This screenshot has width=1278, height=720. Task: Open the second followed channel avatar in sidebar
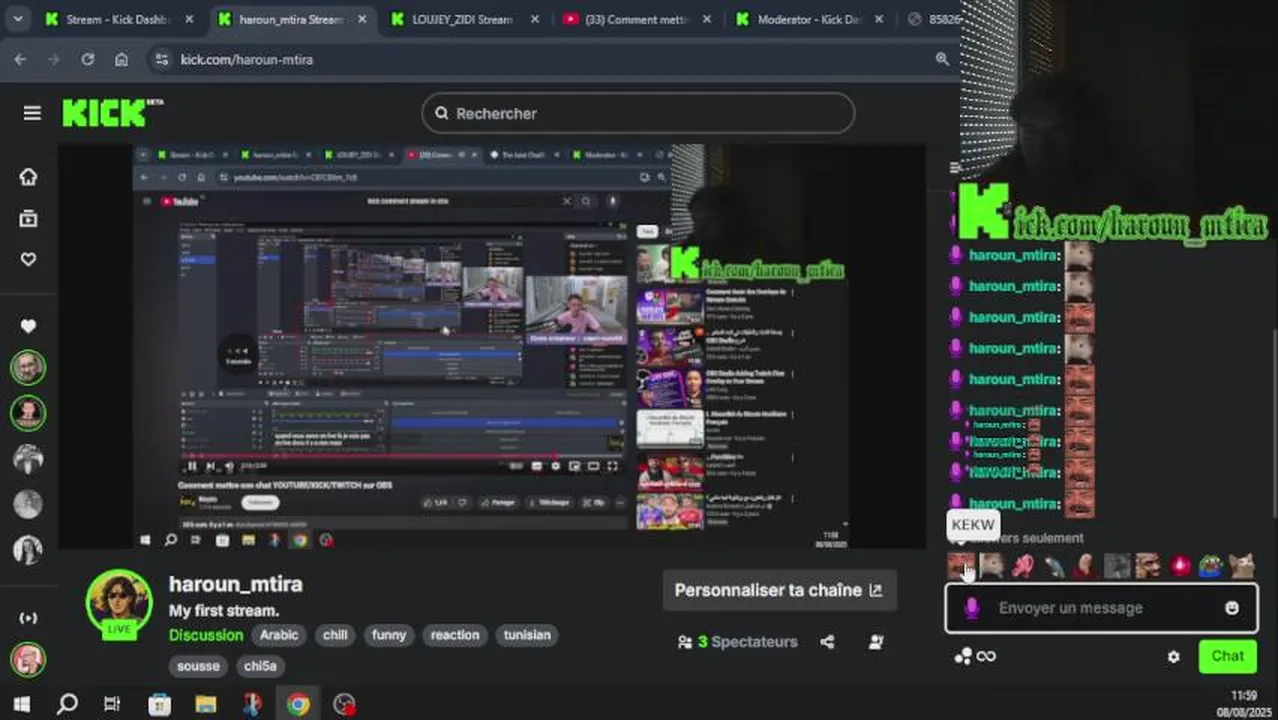pyautogui.click(x=28, y=412)
